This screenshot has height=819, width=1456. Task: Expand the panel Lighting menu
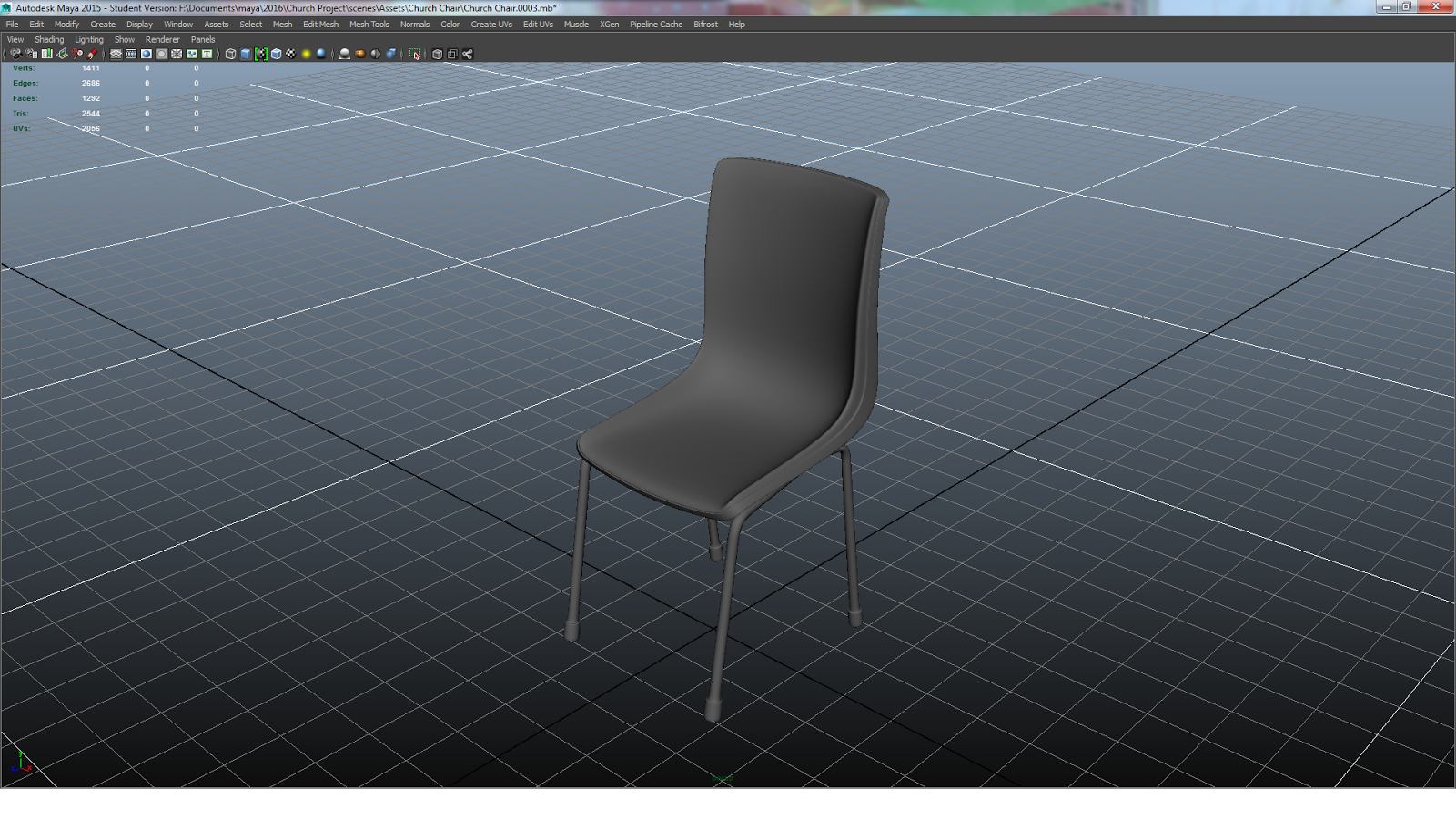tap(89, 40)
